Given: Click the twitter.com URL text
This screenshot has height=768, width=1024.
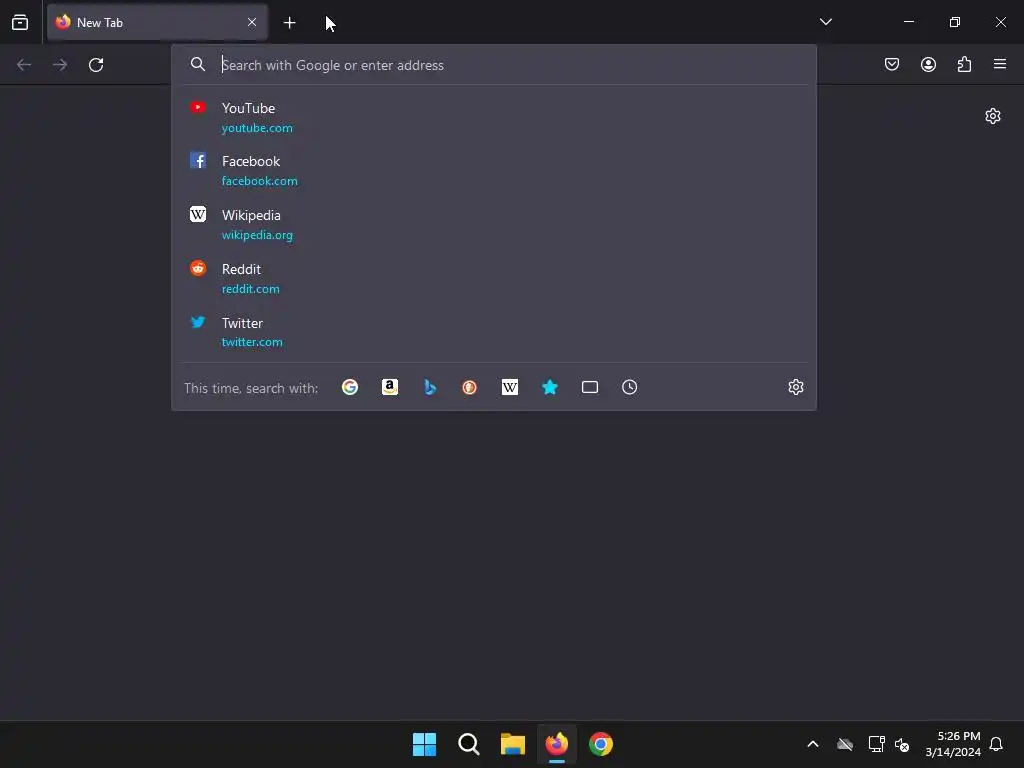Looking at the screenshot, I should pos(252,342).
